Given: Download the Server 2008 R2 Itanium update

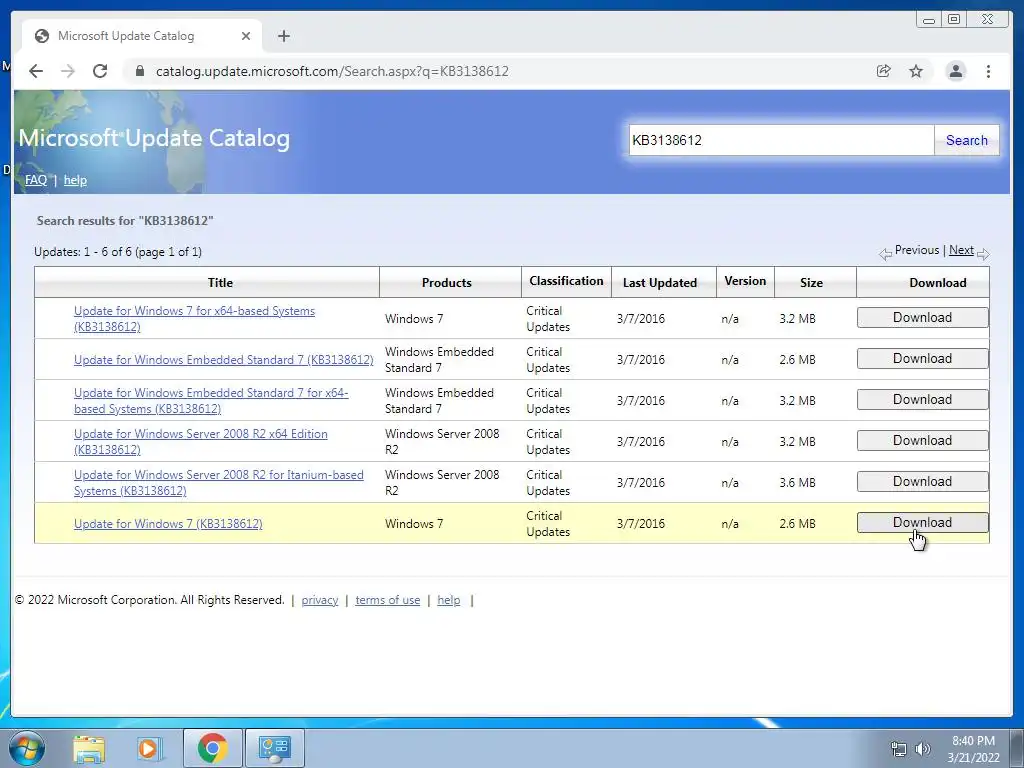Looking at the screenshot, I should 922,481.
